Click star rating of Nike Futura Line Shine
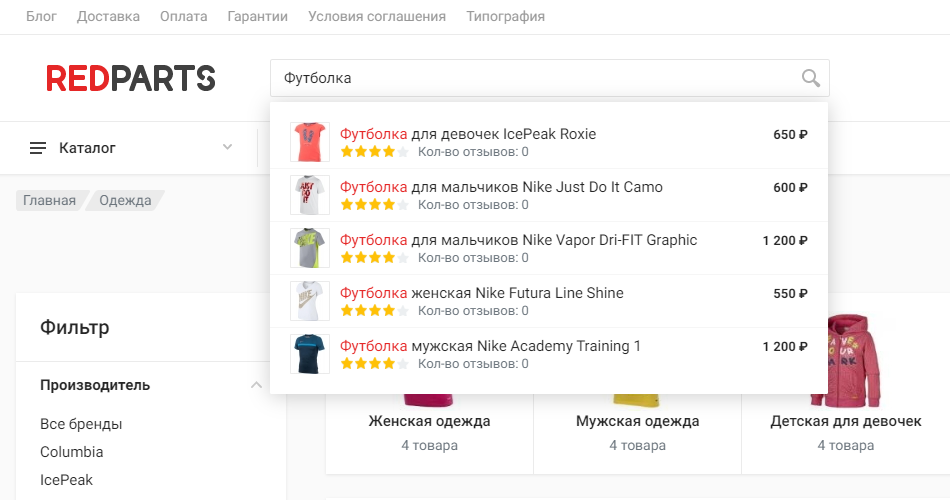The height and width of the screenshot is (500, 950). pyautogui.click(x=374, y=311)
